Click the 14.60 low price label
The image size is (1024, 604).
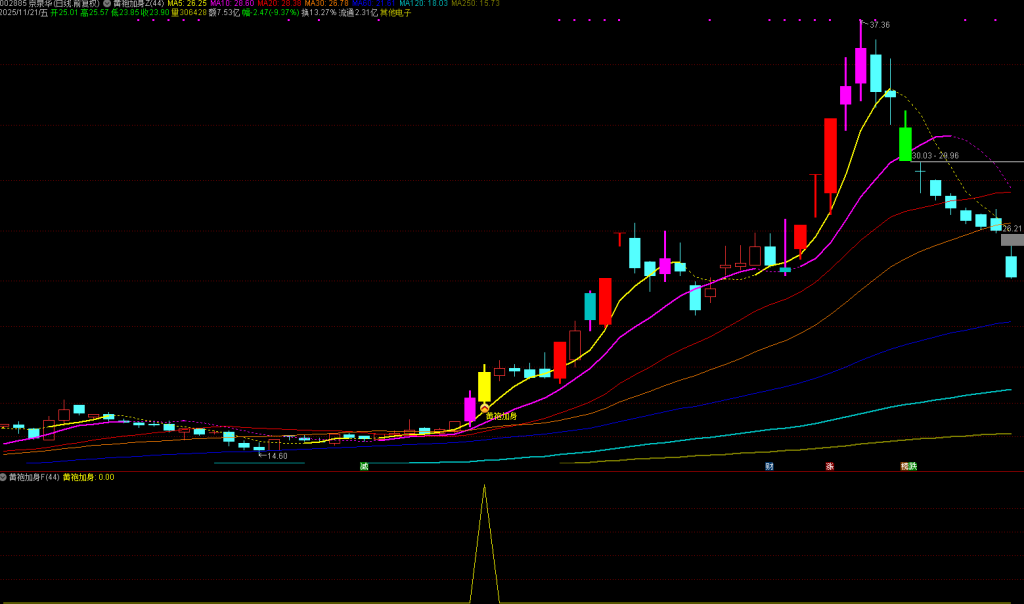[273, 455]
